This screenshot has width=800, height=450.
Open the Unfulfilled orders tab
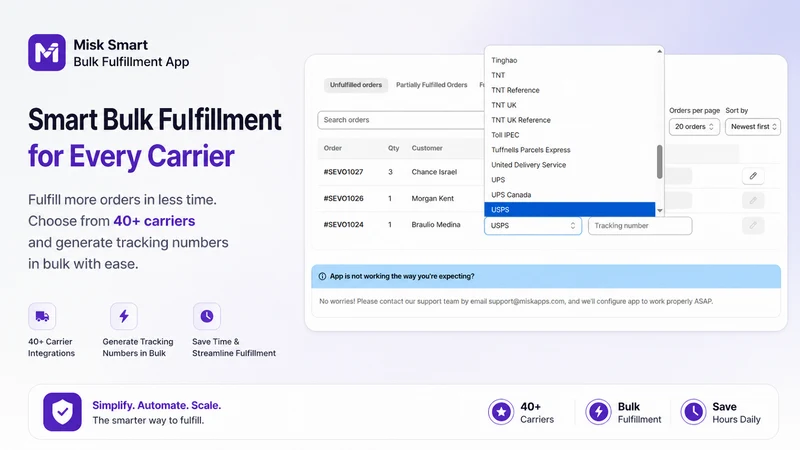point(356,85)
